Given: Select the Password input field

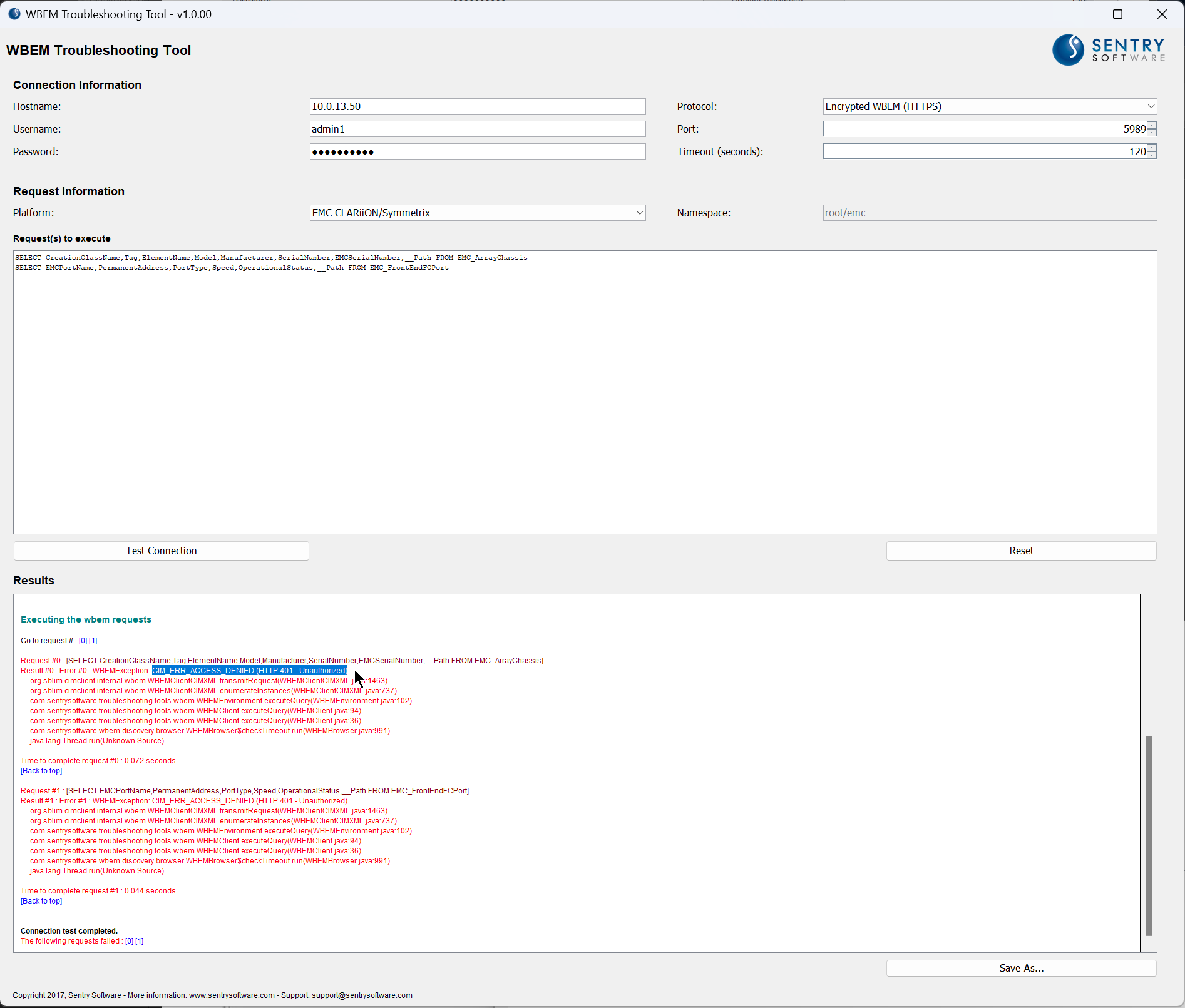Looking at the screenshot, I should pos(477,151).
